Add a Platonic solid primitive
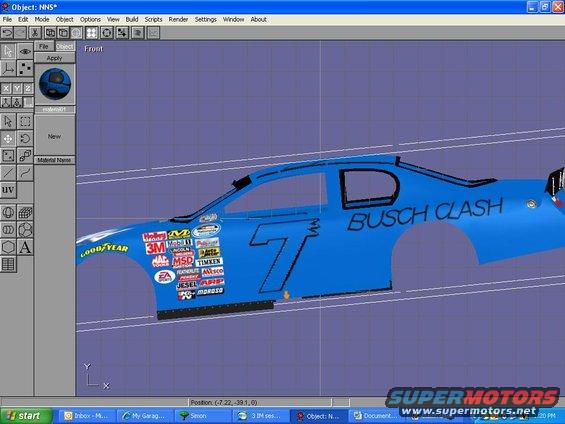Viewport: 565px width, 424px height. (25, 230)
